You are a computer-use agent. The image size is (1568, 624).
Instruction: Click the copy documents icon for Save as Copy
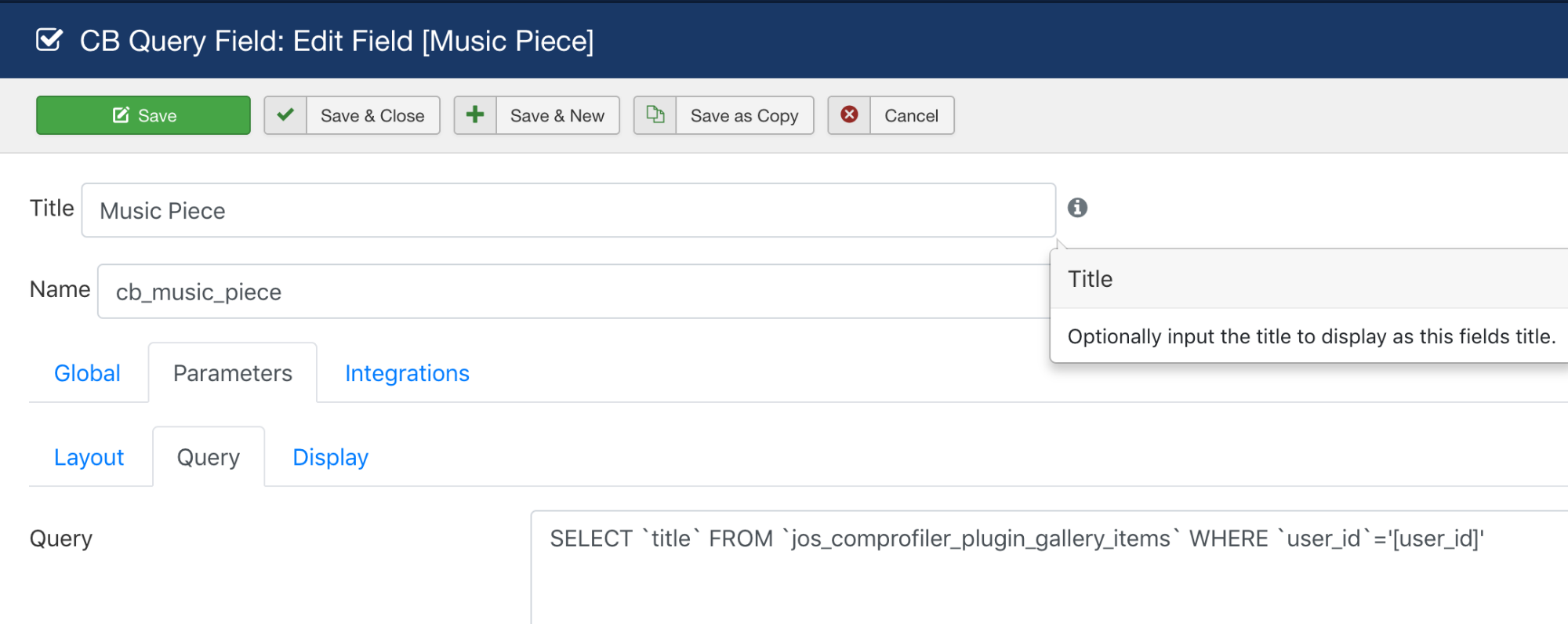coord(655,115)
